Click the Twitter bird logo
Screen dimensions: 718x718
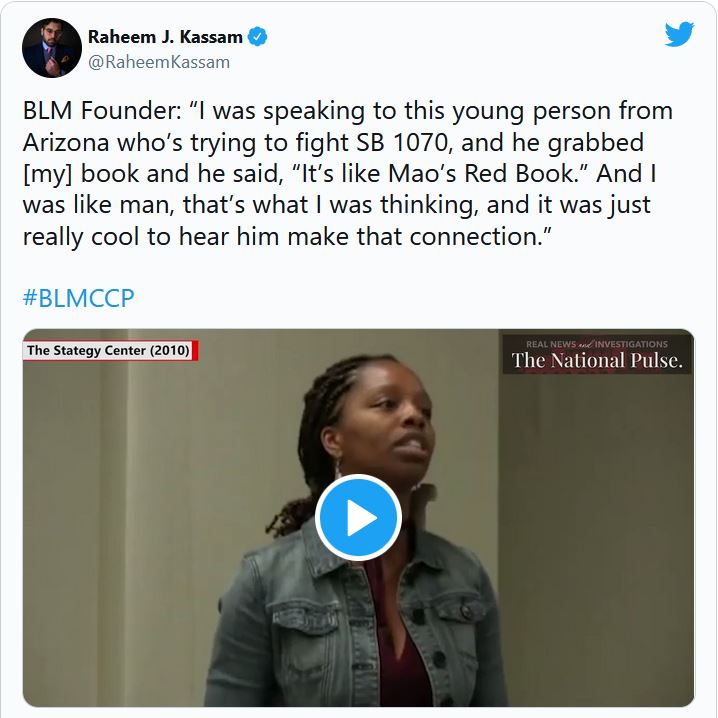pyautogui.click(x=679, y=34)
